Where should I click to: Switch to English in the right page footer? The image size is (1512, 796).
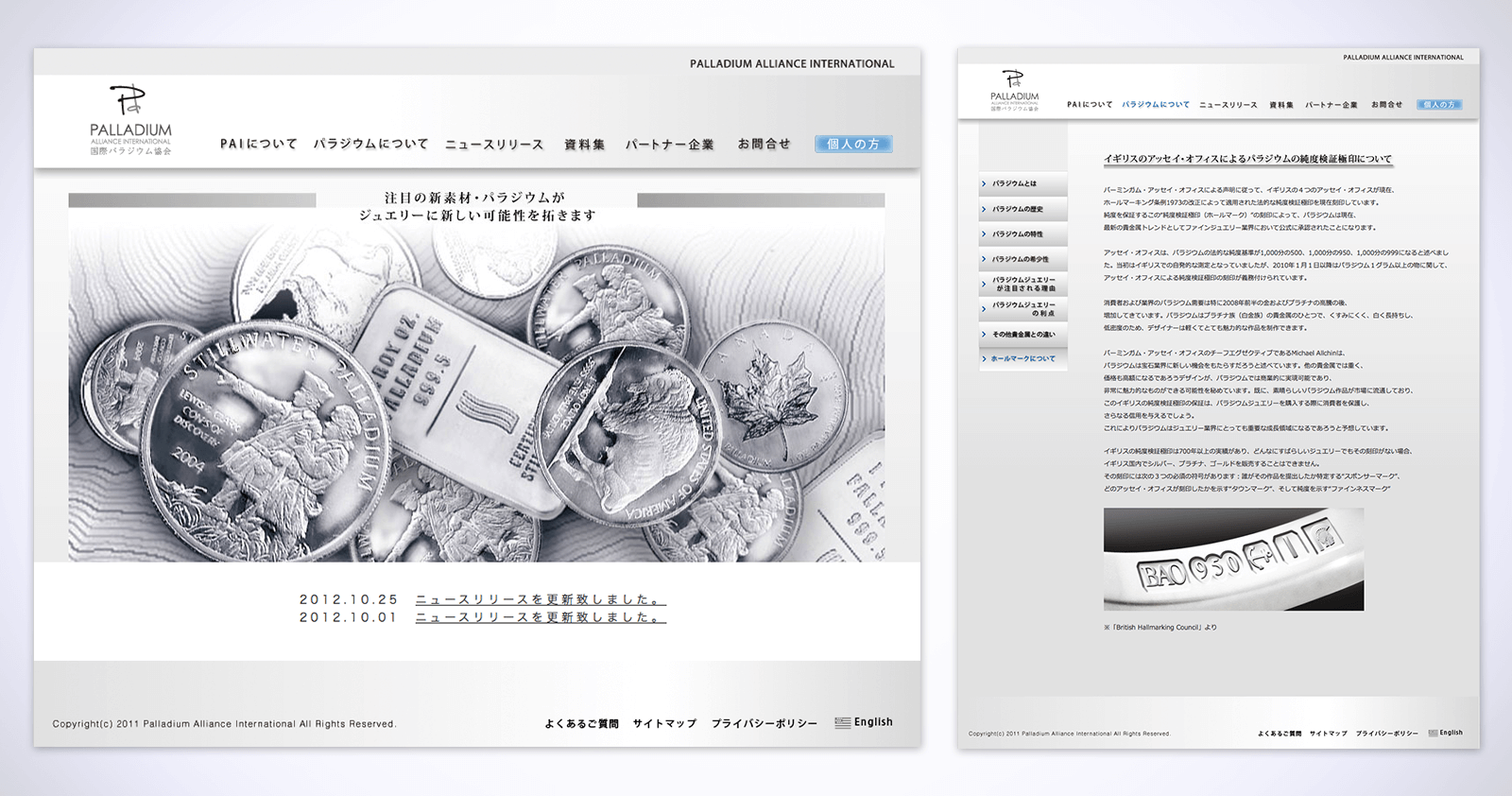pos(1451,733)
